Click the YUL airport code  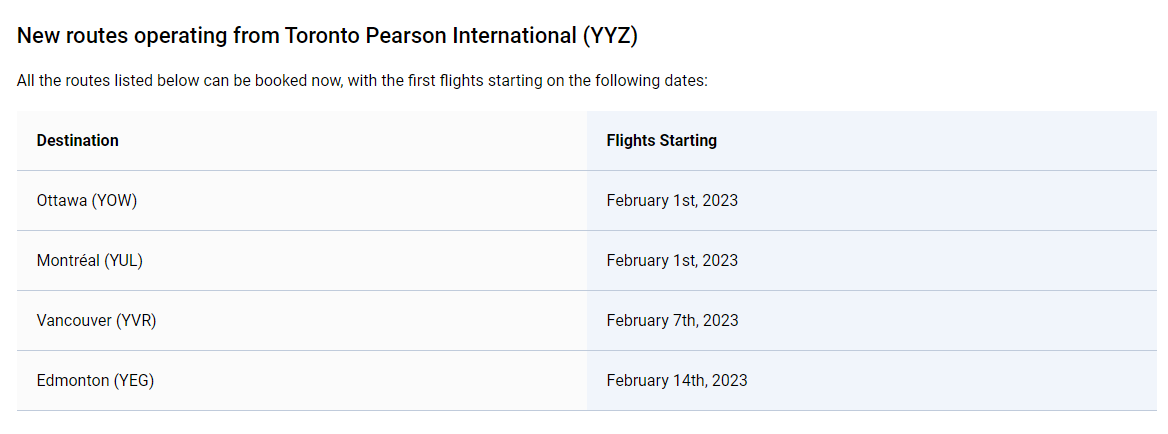(124, 260)
